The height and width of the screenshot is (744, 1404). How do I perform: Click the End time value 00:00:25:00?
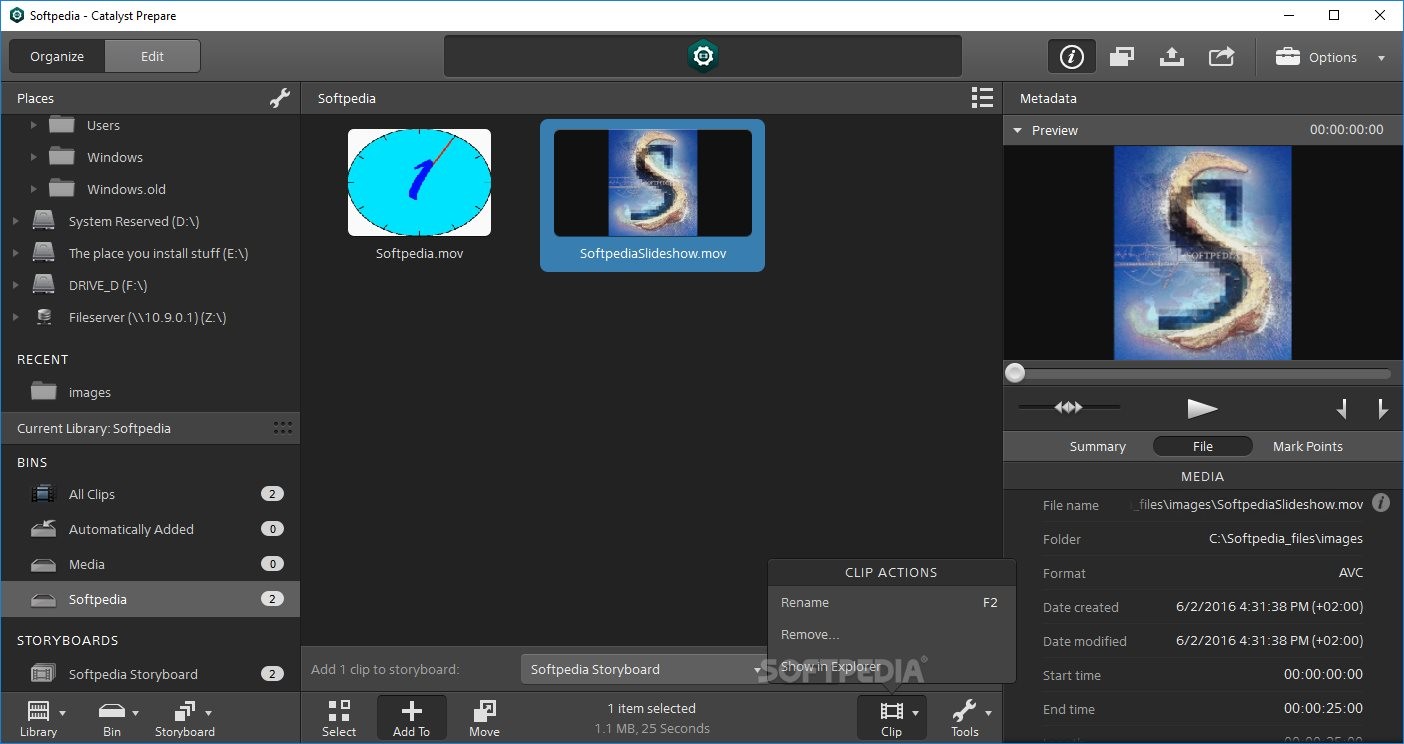tap(1323, 708)
